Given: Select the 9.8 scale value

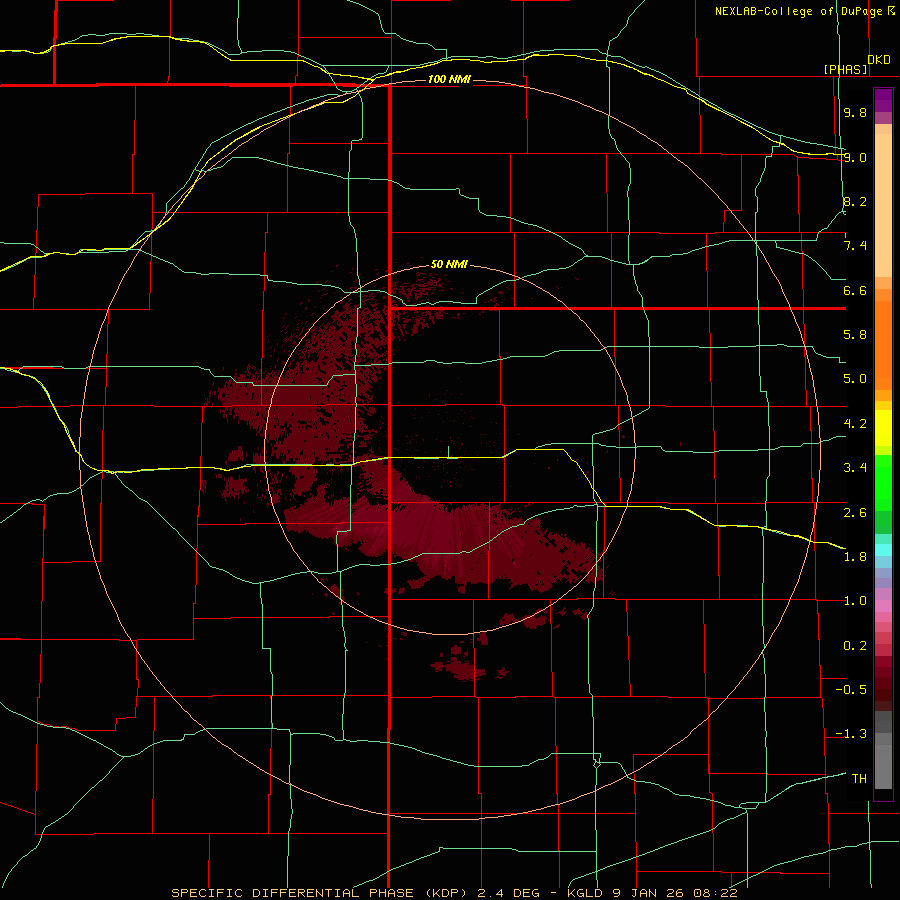Looking at the screenshot, I should pos(855,112).
